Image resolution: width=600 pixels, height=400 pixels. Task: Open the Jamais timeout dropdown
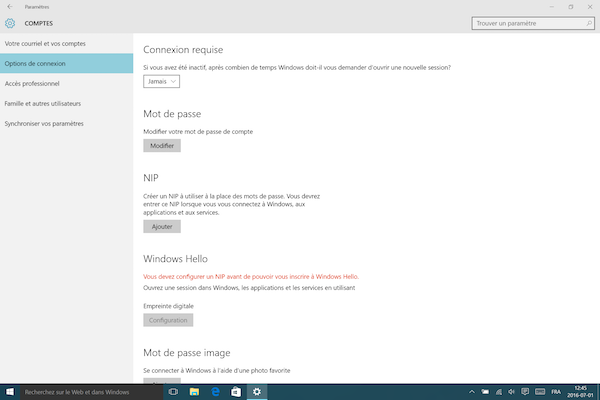(161, 82)
